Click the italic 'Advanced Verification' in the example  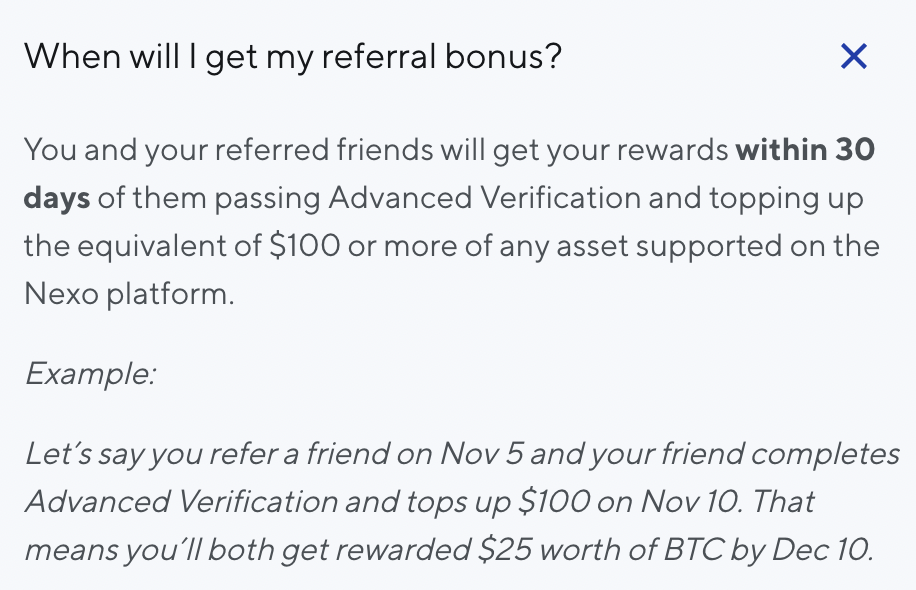coord(181,502)
